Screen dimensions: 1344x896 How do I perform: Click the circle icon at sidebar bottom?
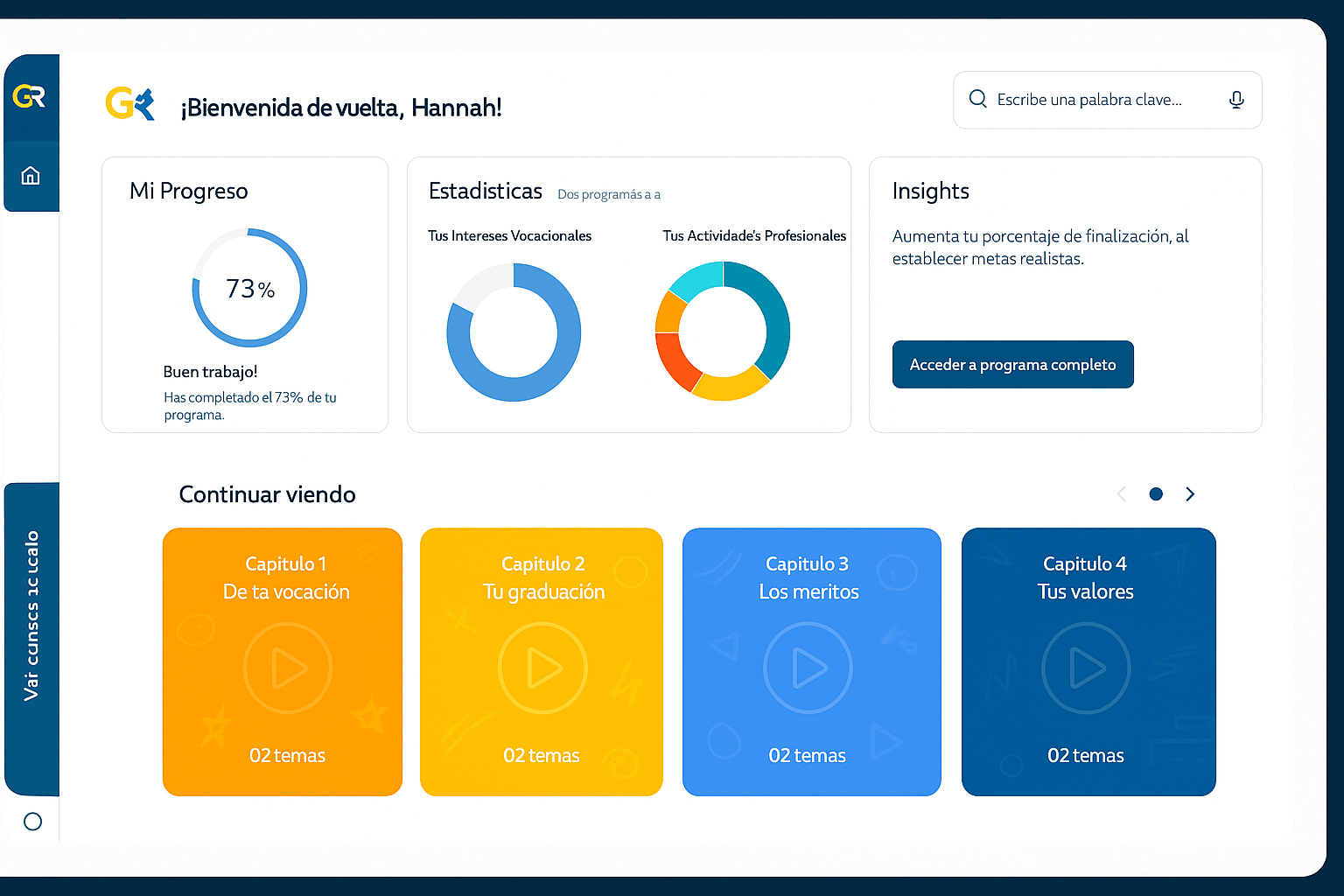[x=33, y=822]
